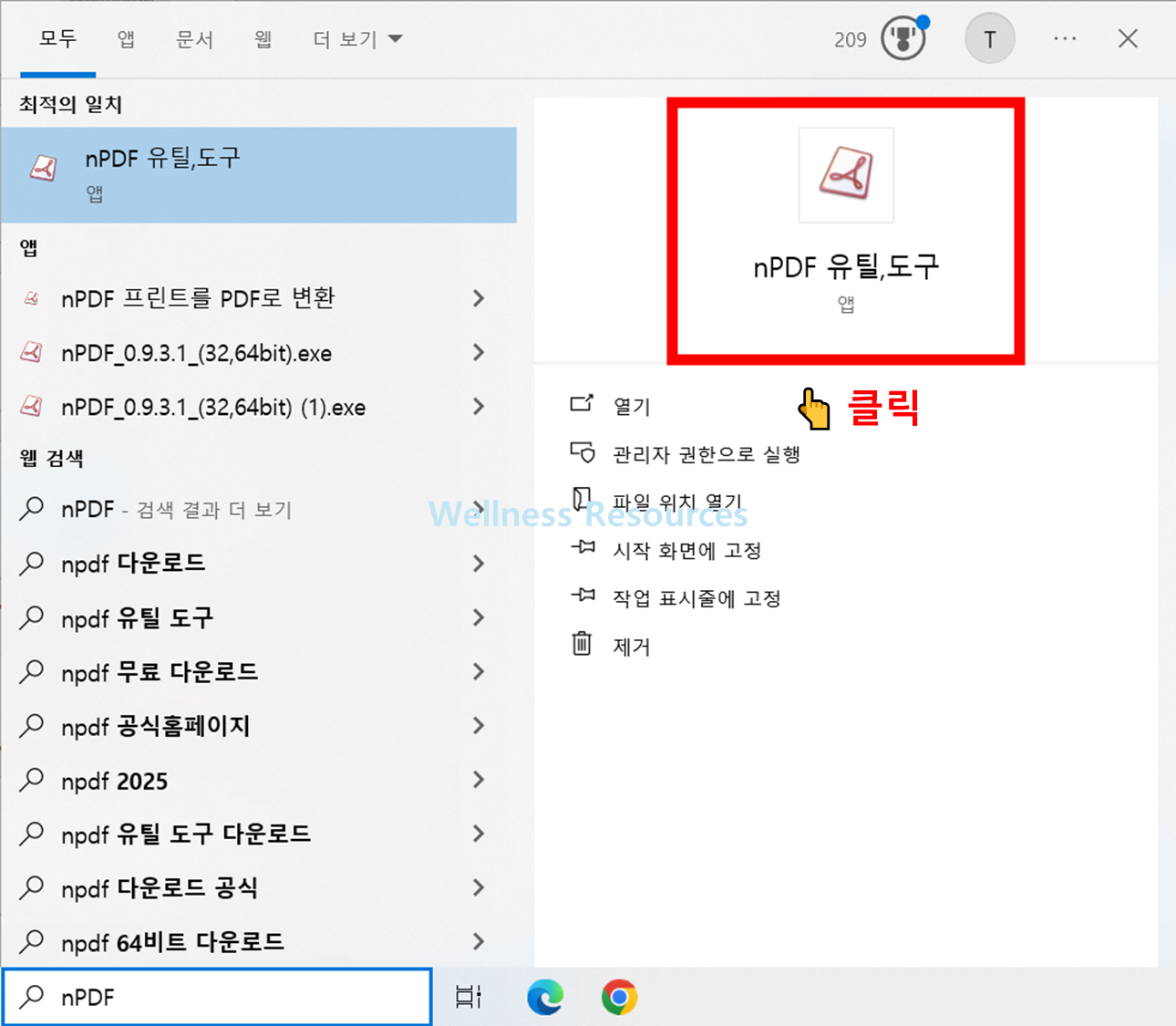Click the rewards trophy icon
Image resolution: width=1176 pixels, height=1026 pixels.
[x=903, y=39]
